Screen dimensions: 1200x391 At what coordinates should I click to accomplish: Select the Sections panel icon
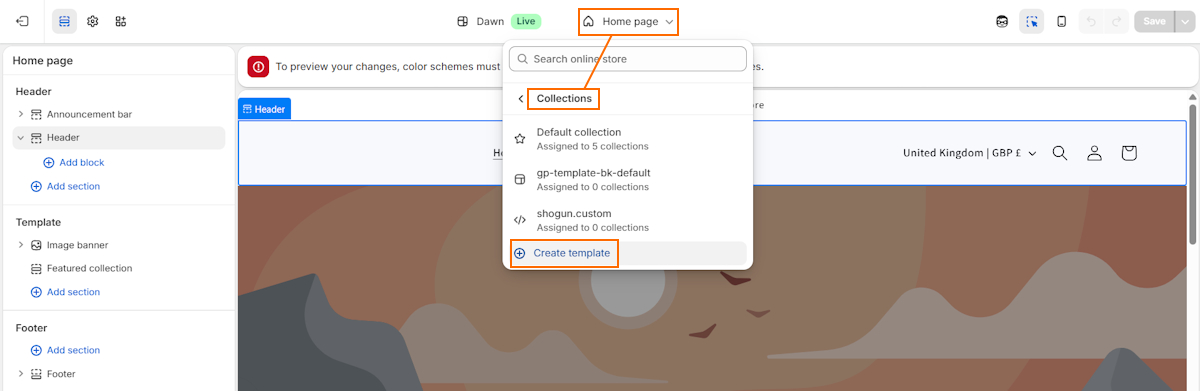coord(64,21)
